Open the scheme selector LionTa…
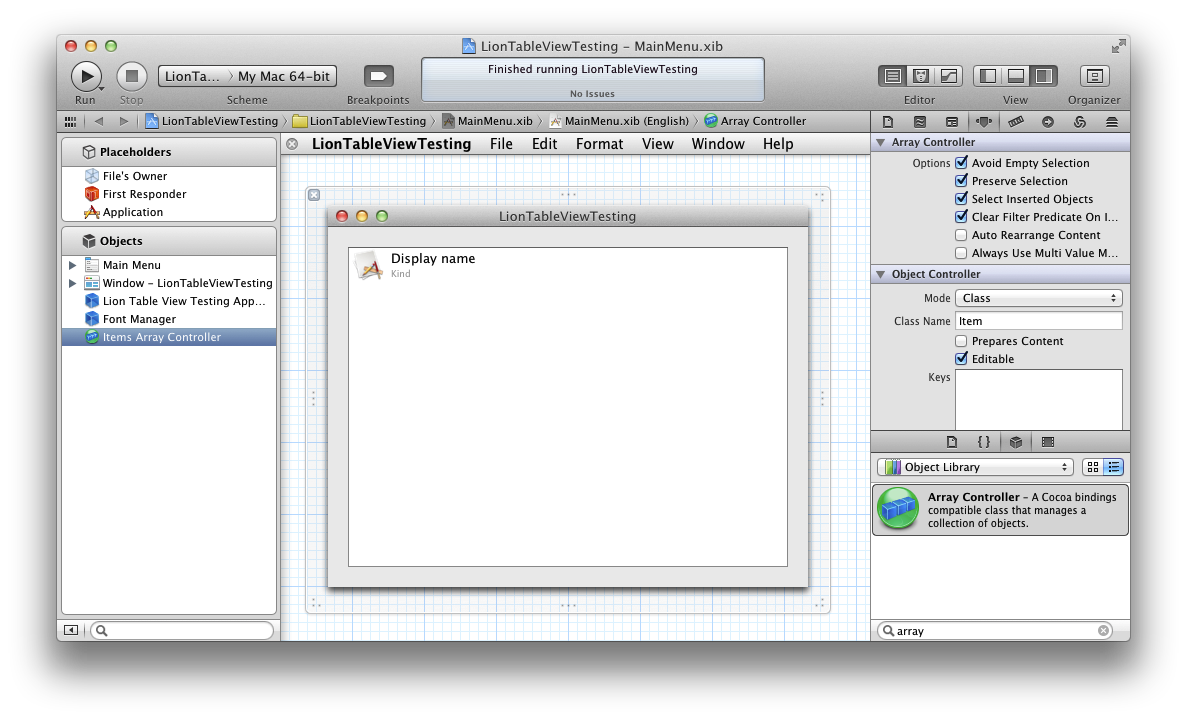This screenshot has height=720, width=1187. tap(192, 76)
